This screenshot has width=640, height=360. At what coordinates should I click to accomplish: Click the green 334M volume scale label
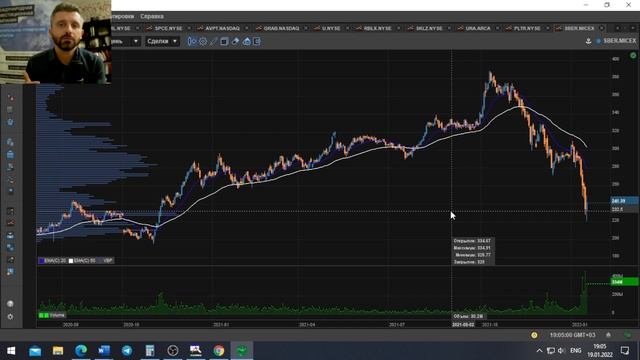[624, 282]
